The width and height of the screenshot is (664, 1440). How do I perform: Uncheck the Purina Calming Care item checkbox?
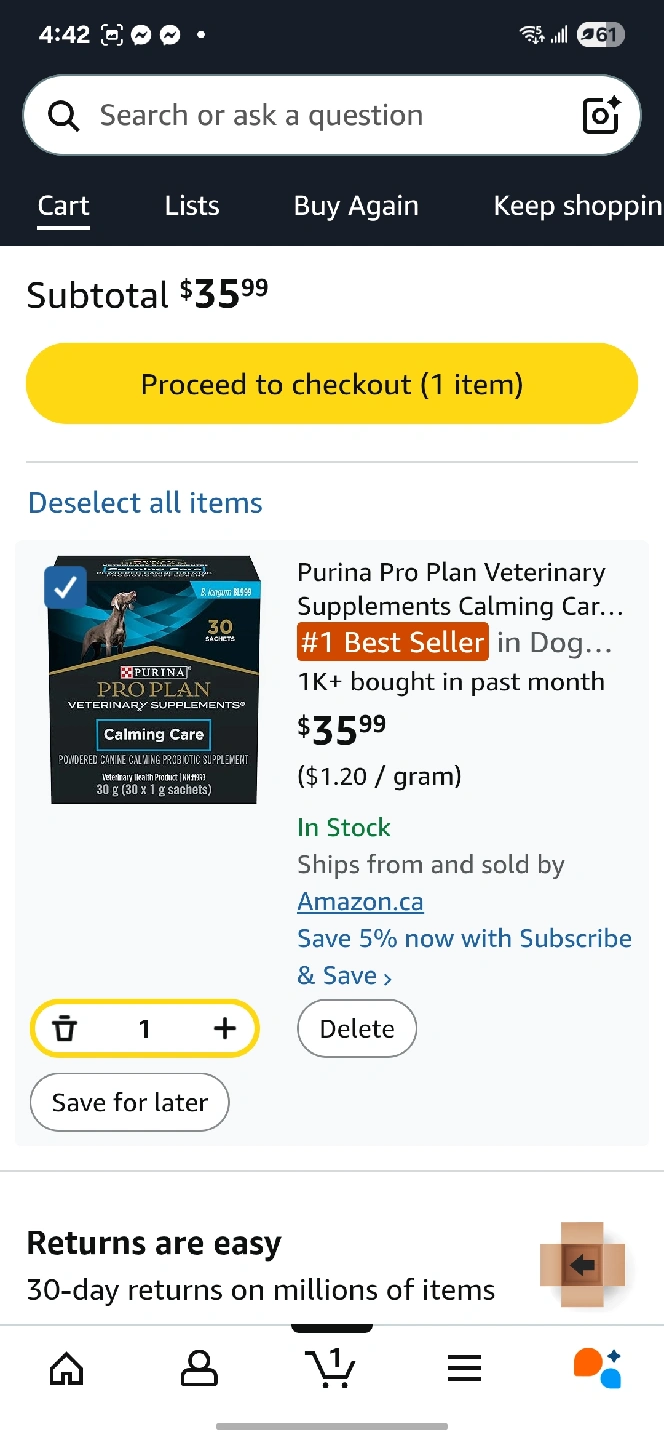65,588
